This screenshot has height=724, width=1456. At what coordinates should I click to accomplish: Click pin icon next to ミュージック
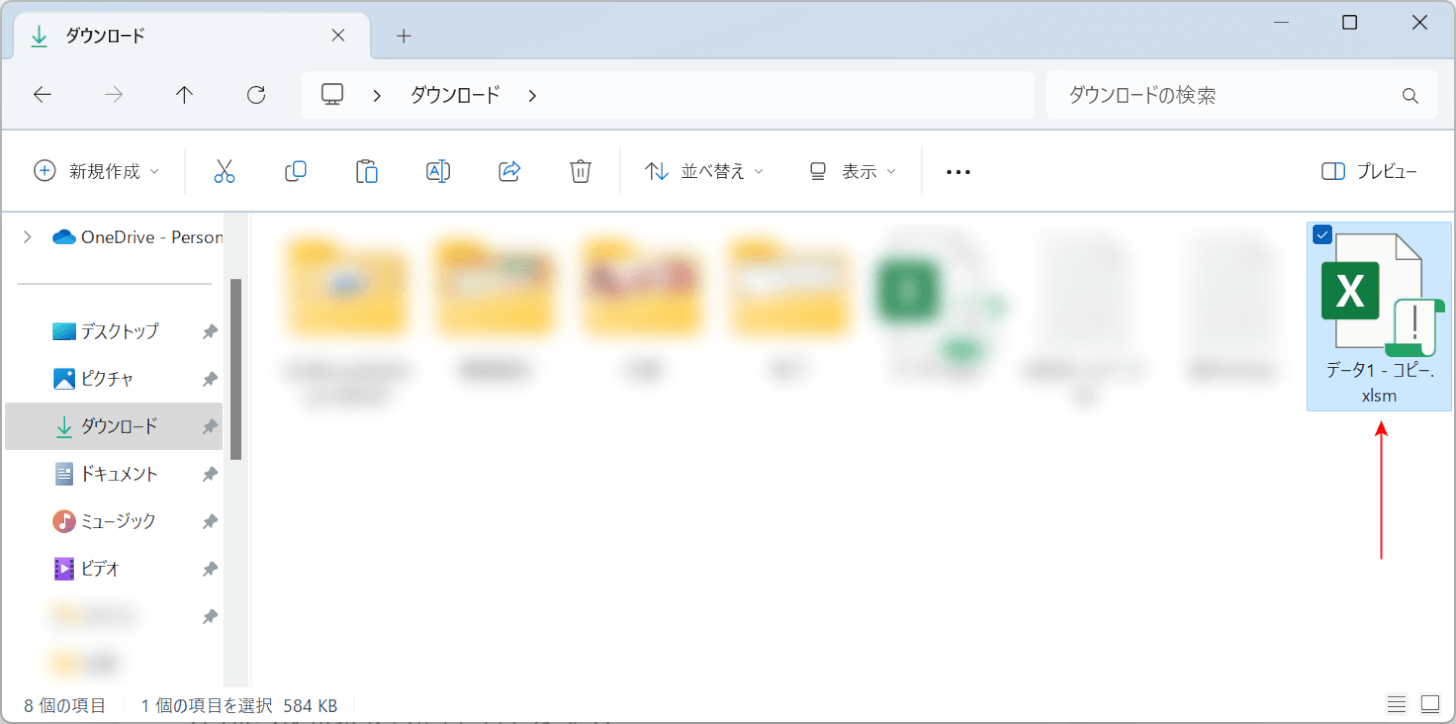210,522
